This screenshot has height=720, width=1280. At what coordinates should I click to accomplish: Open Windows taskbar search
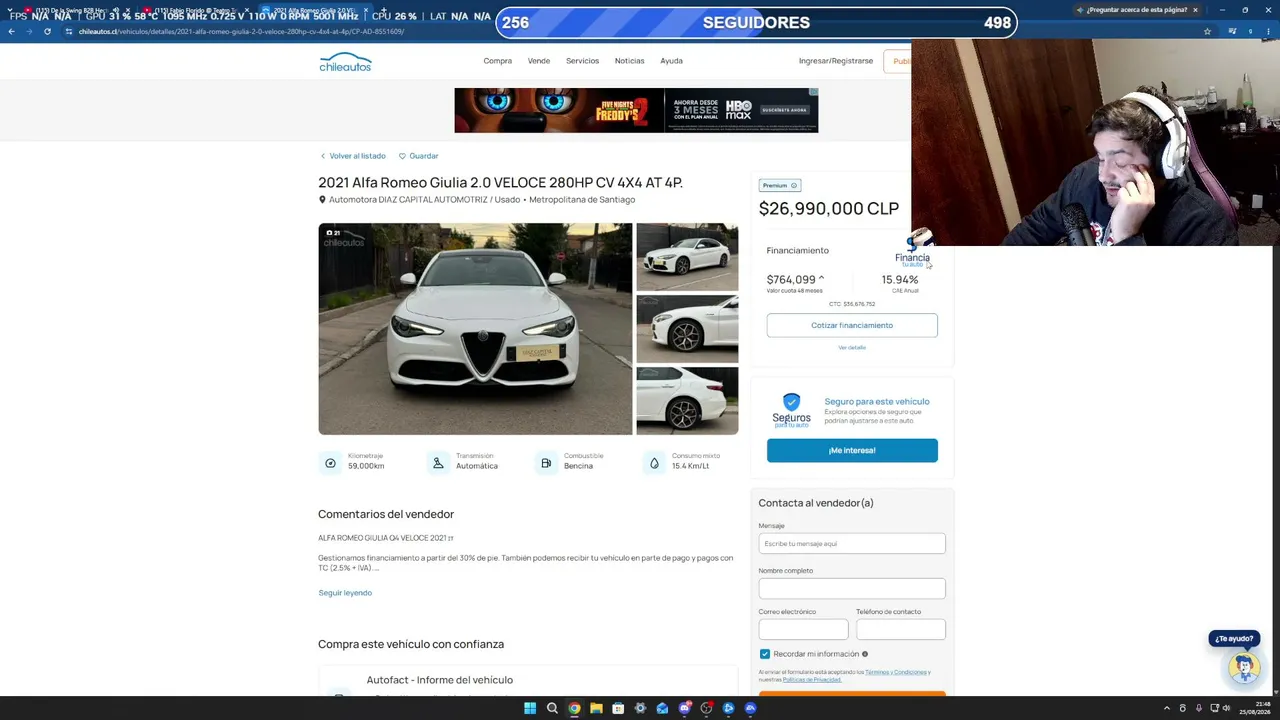tap(552, 708)
